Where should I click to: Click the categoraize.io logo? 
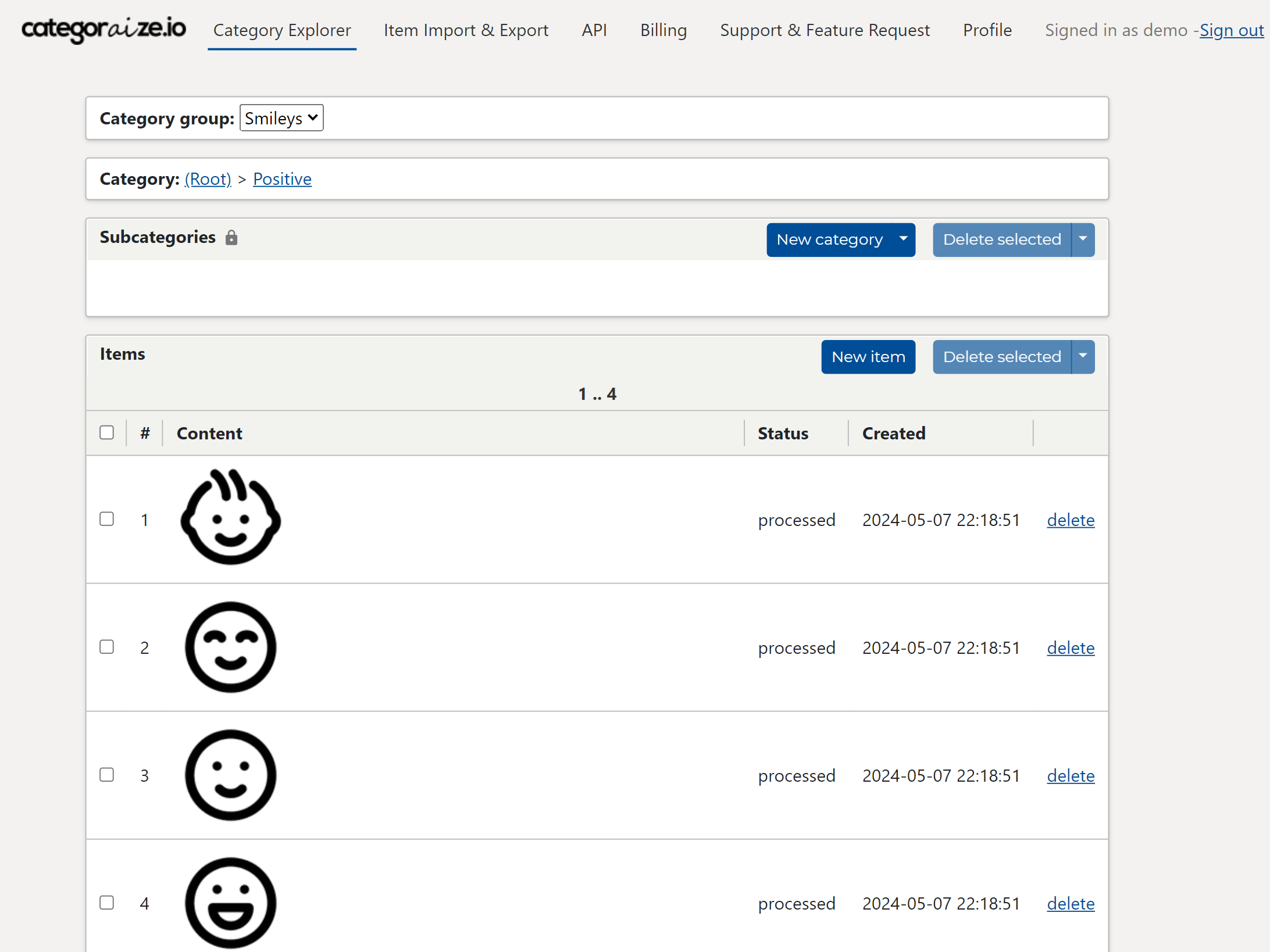(104, 29)
